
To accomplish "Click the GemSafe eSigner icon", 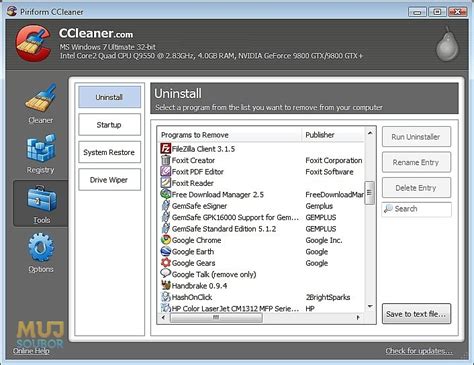I will (166, 206).
